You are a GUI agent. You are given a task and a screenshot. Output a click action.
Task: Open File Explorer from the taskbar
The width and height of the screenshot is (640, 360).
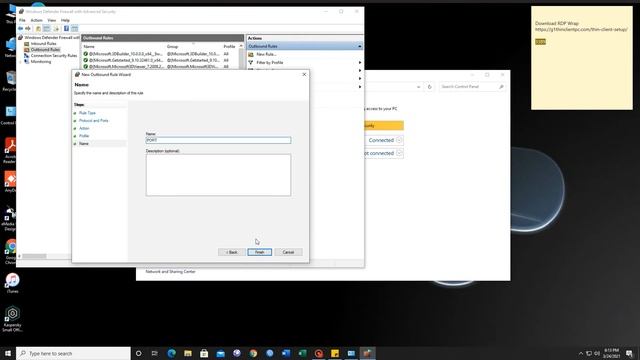(188, 353)
